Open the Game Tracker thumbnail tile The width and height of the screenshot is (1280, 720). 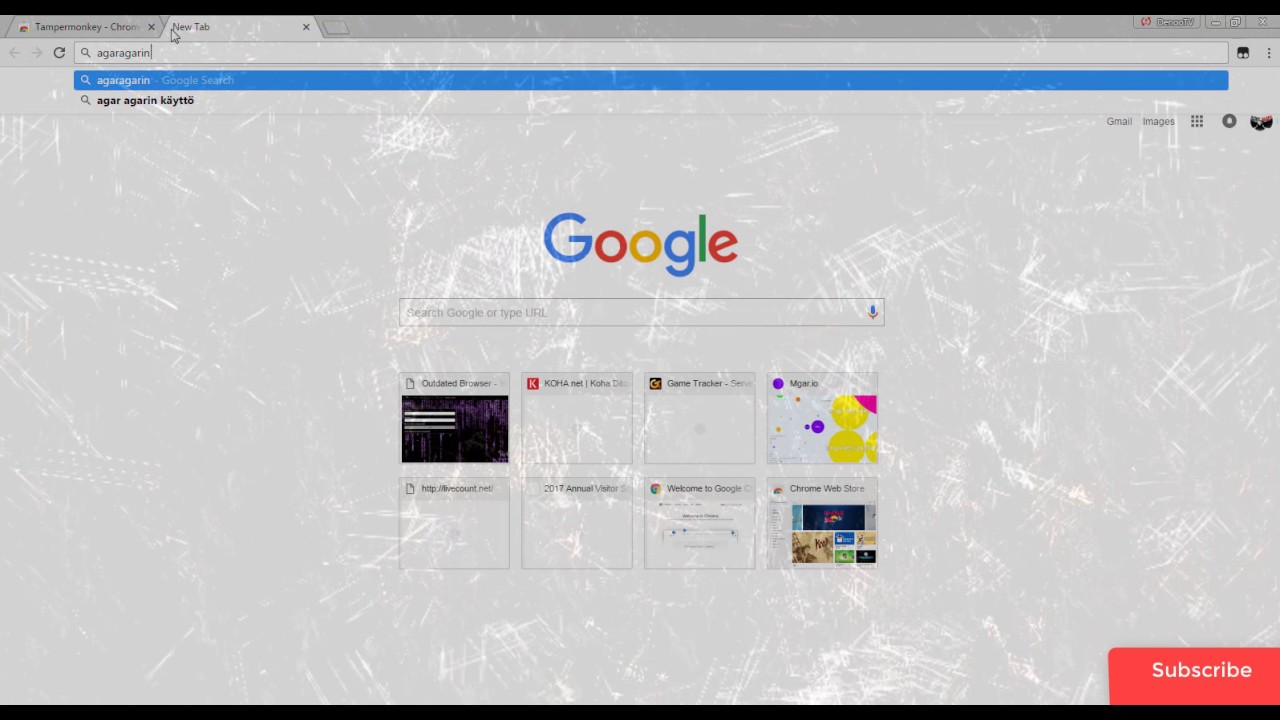700,419
